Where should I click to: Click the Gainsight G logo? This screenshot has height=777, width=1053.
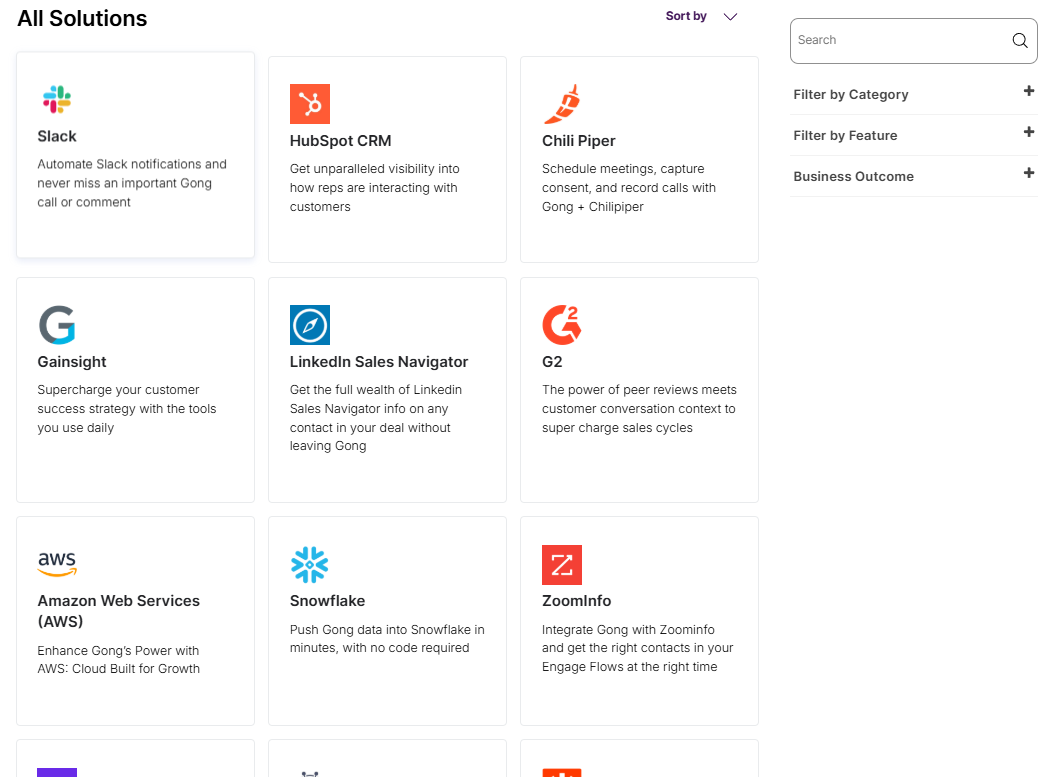click(57, 325)
